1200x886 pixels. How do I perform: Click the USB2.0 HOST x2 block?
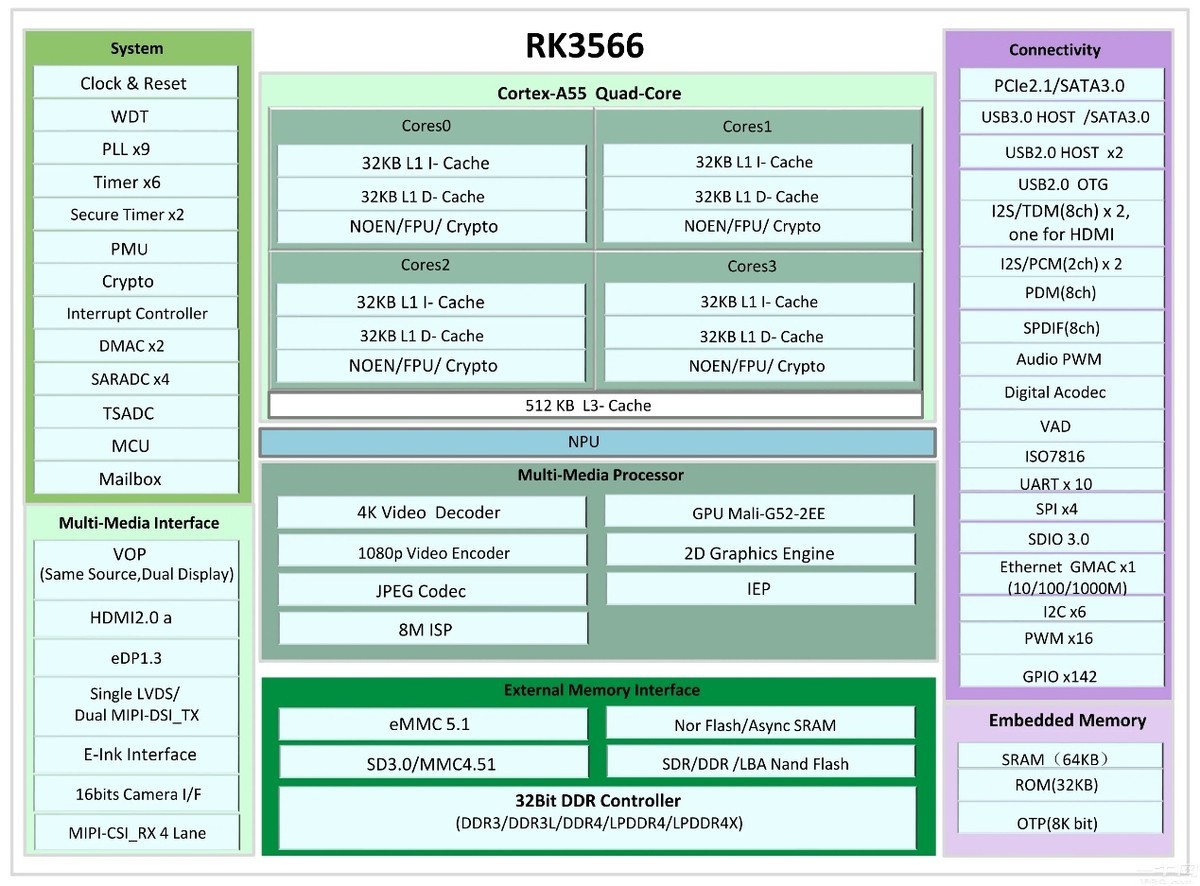pos(1062,152)
